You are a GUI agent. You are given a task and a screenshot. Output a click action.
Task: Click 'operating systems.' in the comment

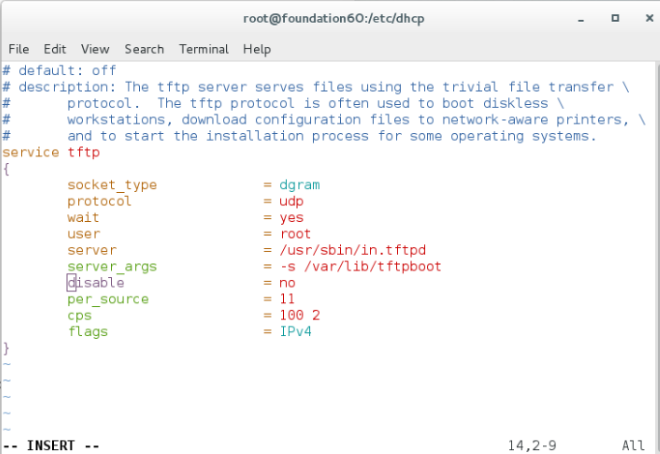coord(523,136)
